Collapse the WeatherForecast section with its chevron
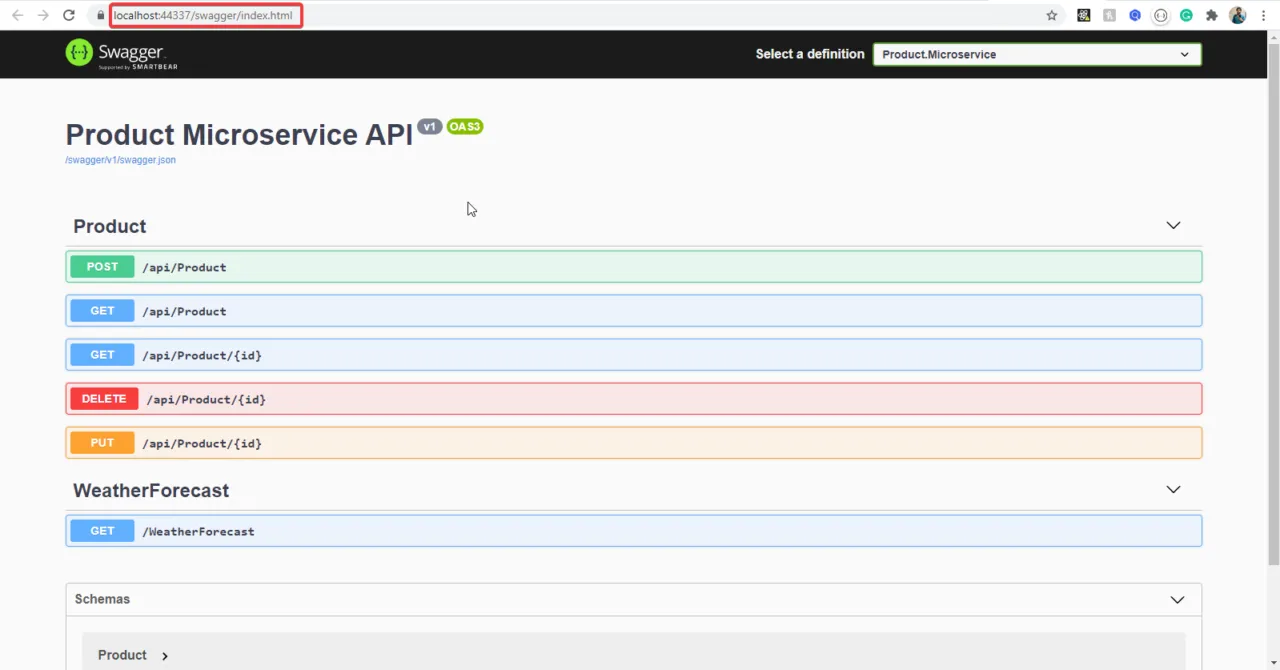The width and height of the screenshot is (1280, 670). [1173, 490]
